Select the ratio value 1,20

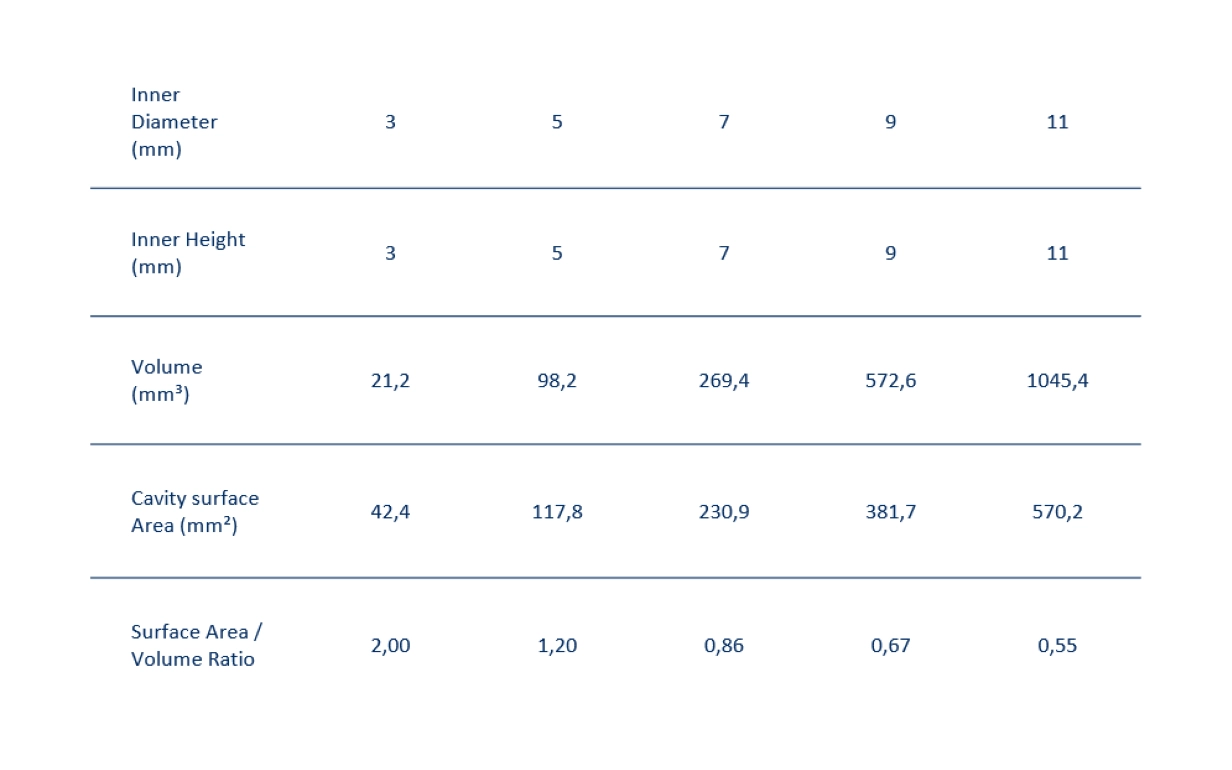point(557,645)
